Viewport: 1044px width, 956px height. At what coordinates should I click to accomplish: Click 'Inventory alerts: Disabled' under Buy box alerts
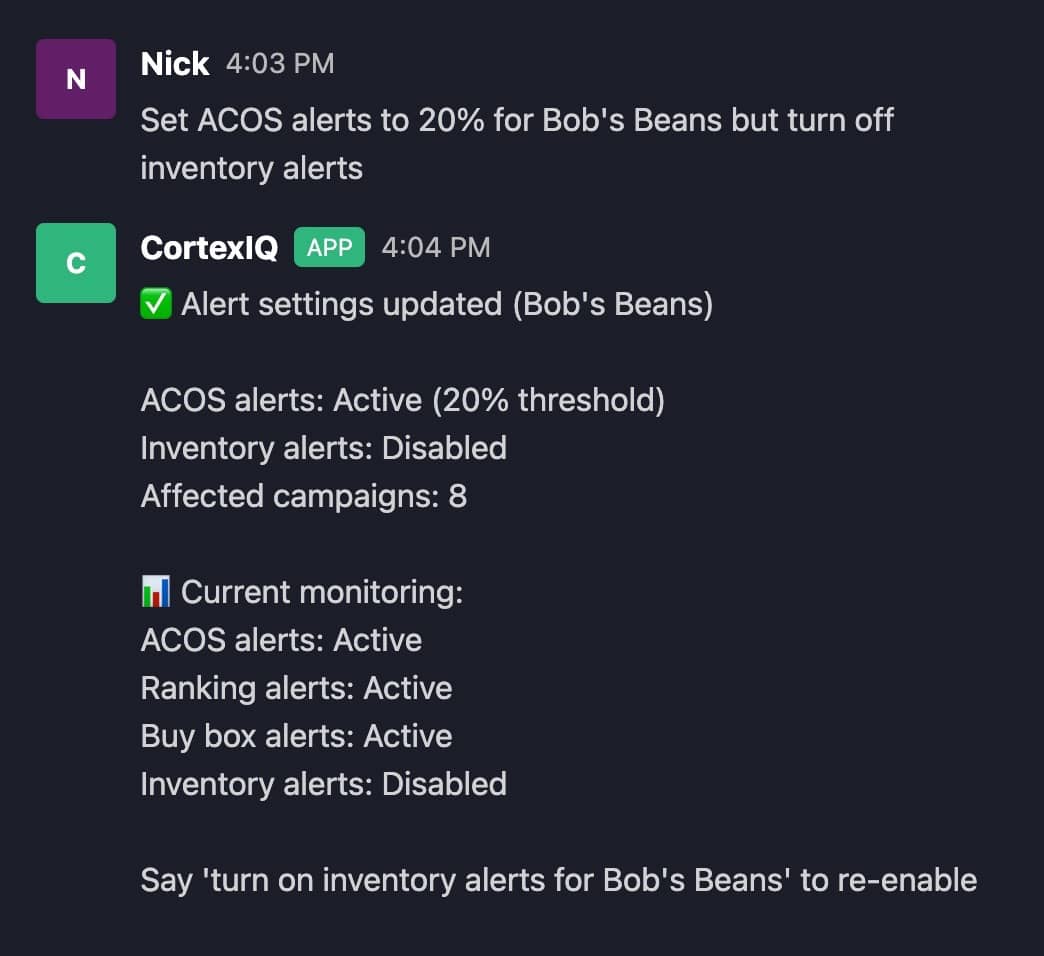click(323, 784)
